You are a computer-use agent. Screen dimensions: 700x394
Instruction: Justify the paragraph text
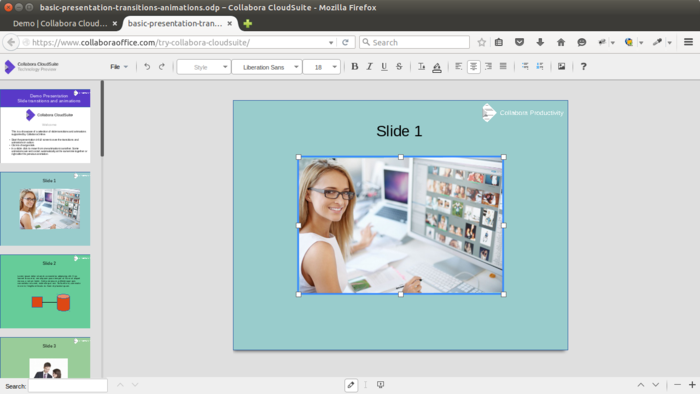pos(503,66)
